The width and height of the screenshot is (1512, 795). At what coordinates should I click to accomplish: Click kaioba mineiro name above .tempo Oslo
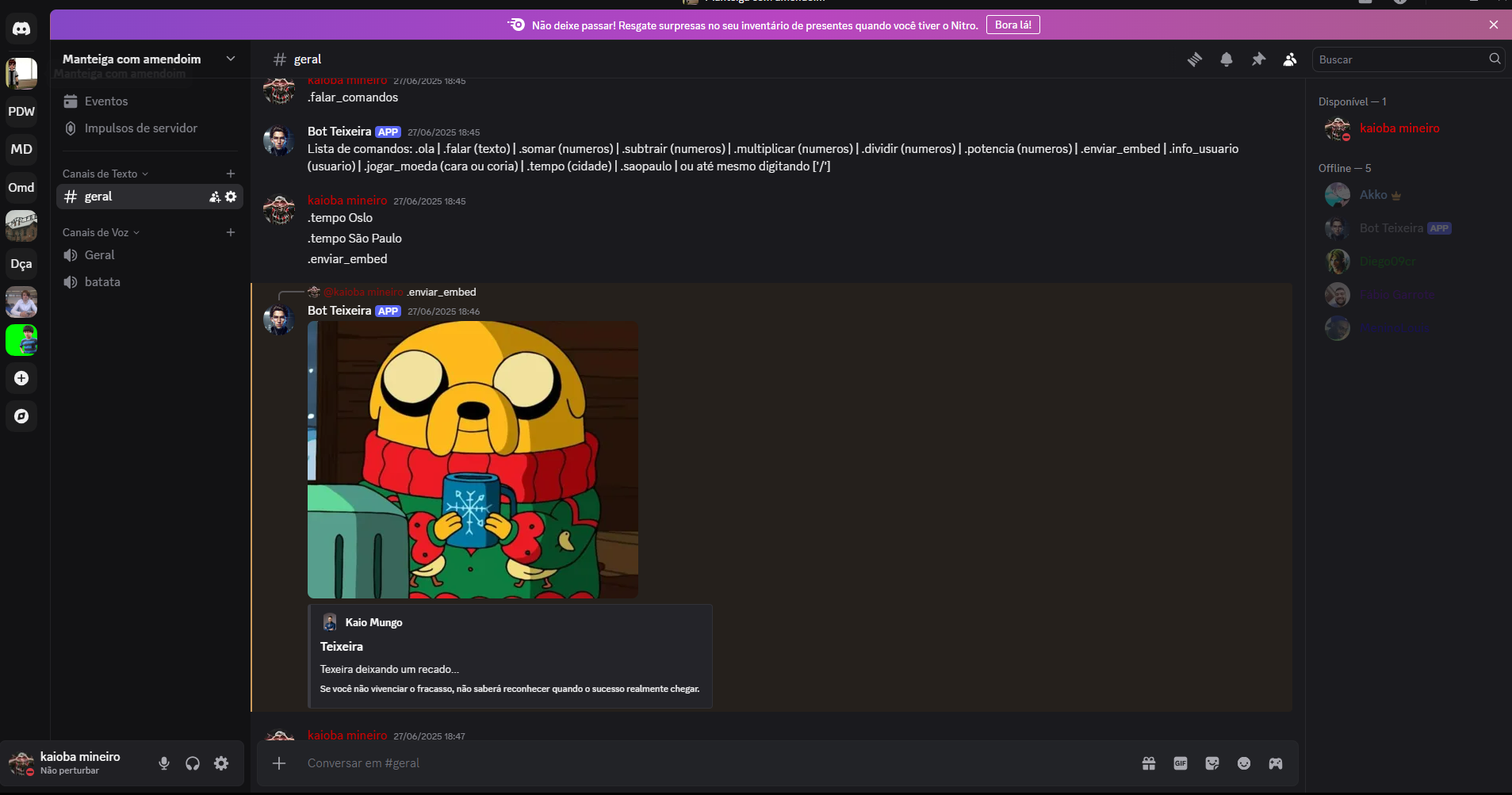[347, 201]
